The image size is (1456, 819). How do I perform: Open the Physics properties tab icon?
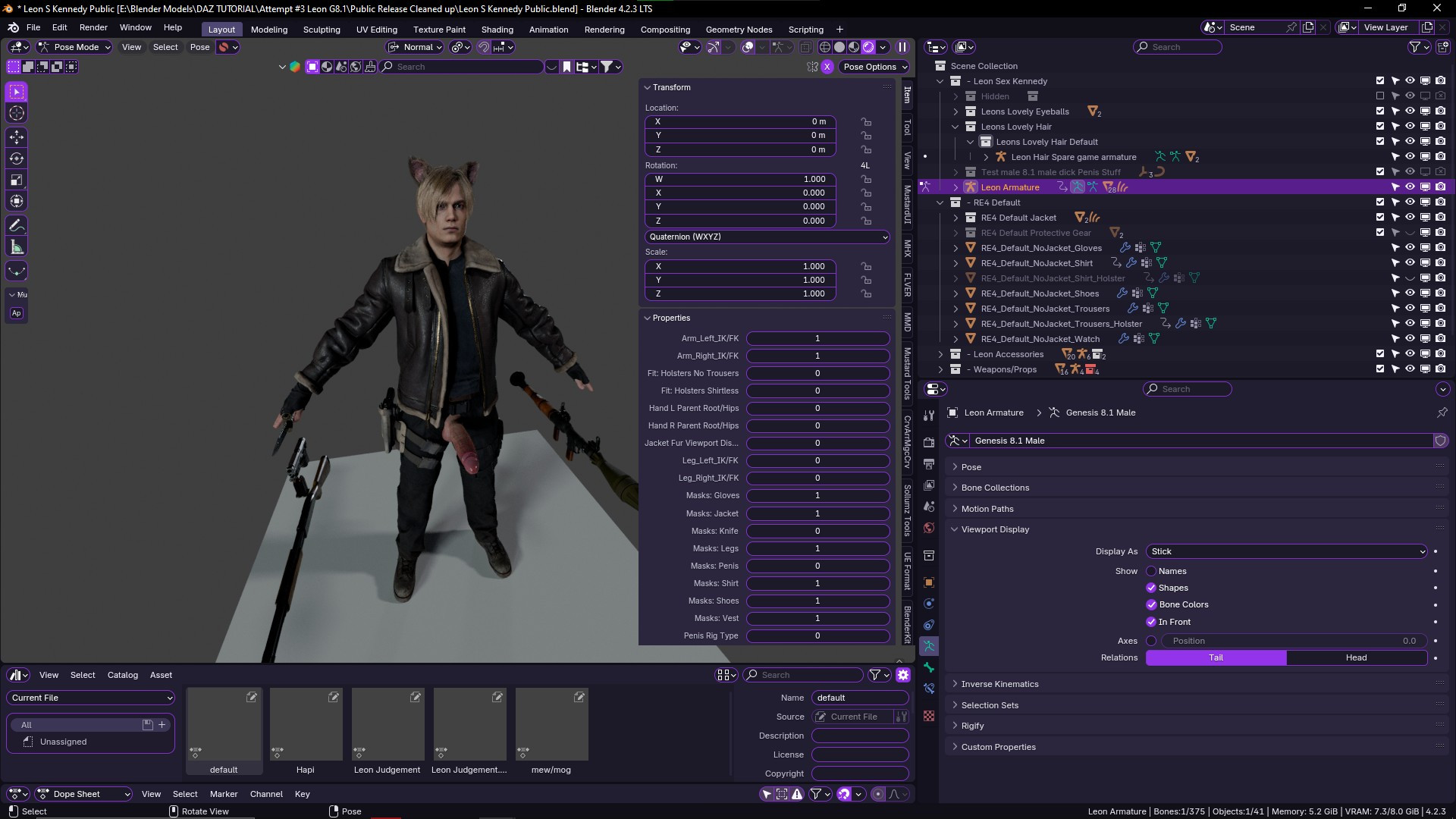click(x=929, y=604)
